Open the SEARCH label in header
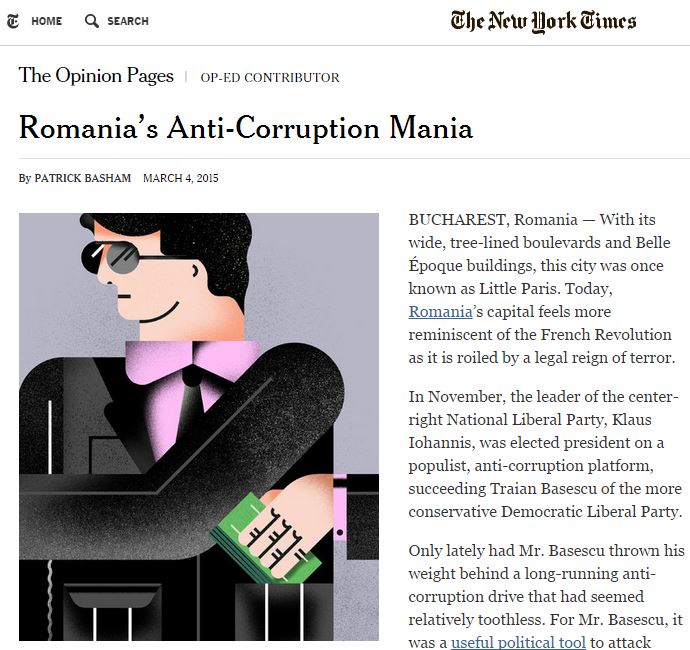 [x=127, y=21]
